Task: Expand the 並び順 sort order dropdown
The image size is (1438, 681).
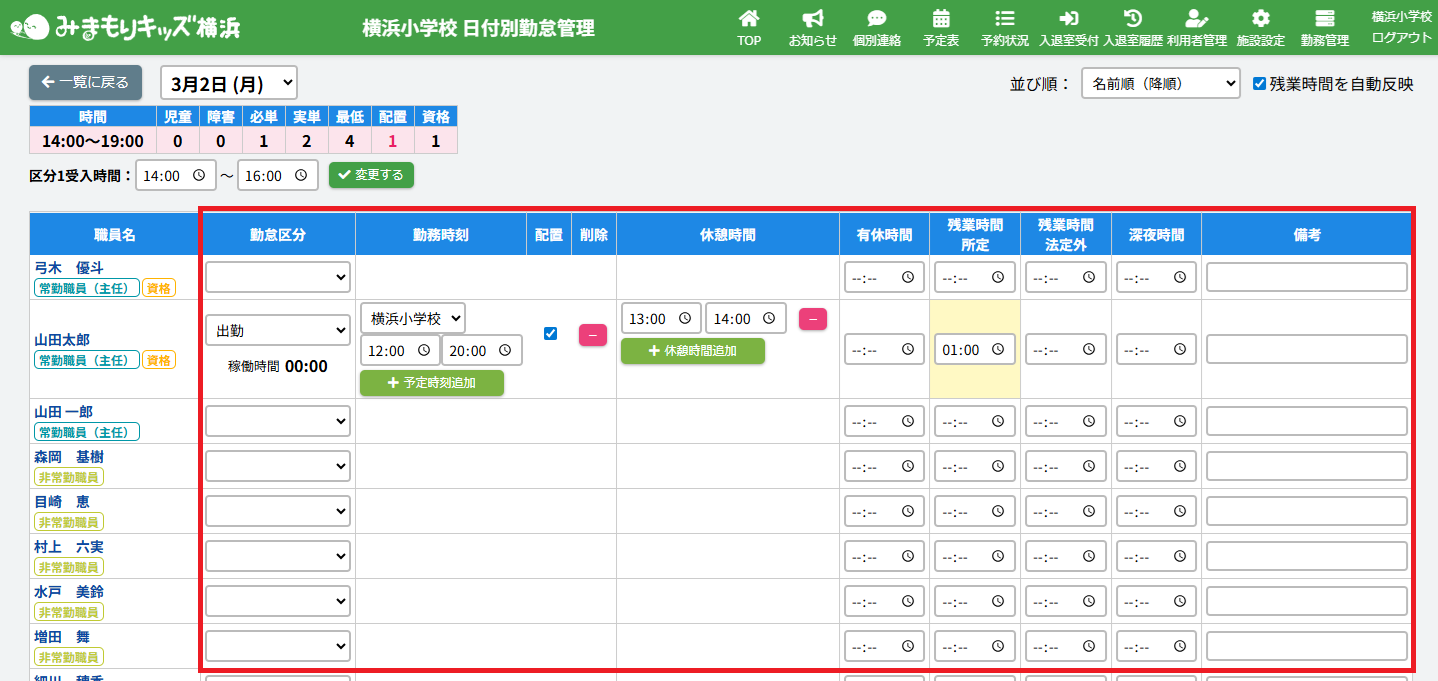Action: [1160, 84]
